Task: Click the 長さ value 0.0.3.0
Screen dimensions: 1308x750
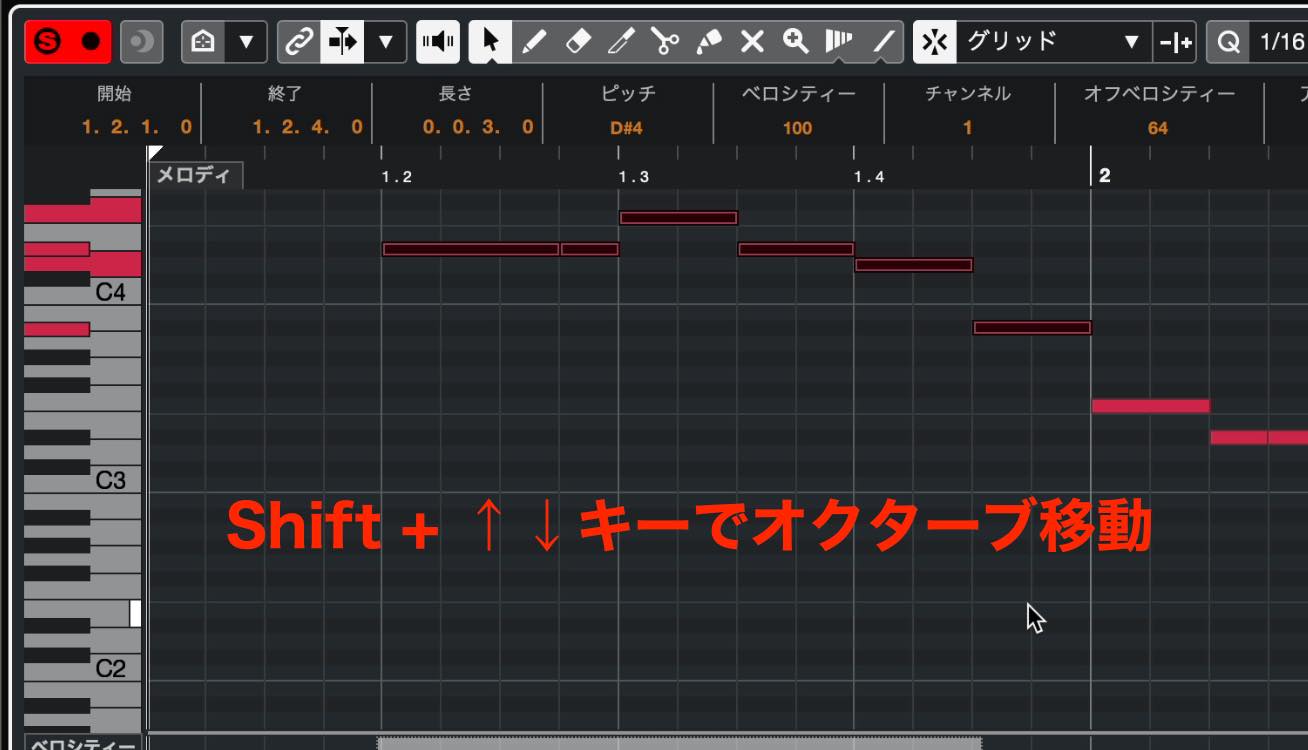Action: coord(478,127)
